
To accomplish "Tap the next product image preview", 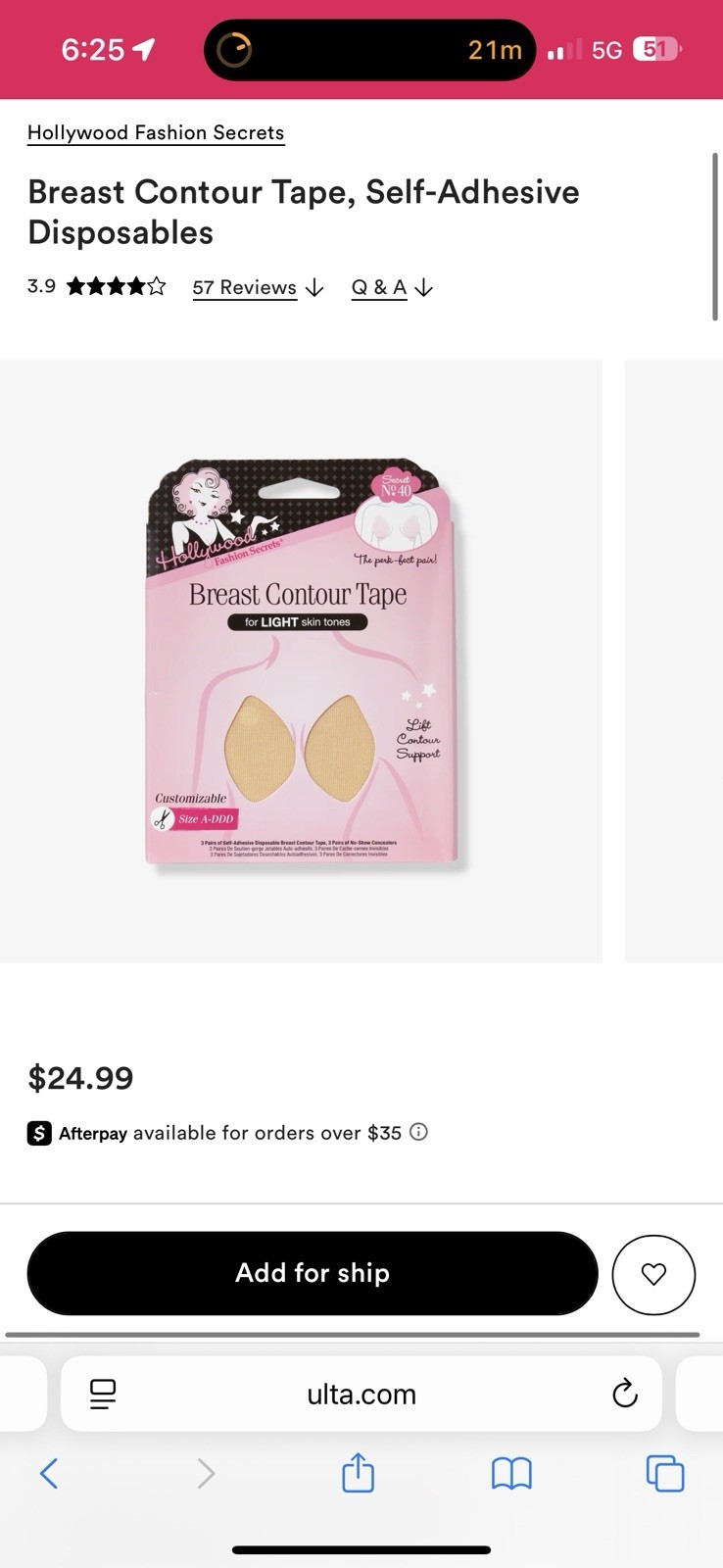I will (x=674, y=661).
